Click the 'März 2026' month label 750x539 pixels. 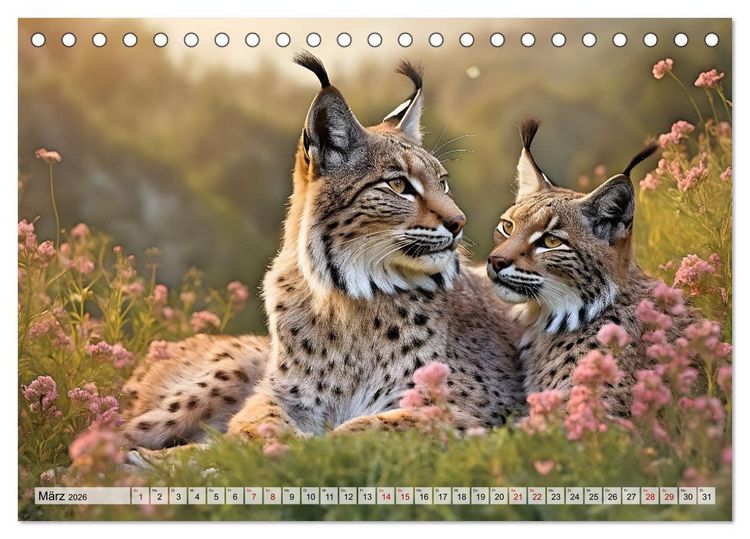point(63,496)
